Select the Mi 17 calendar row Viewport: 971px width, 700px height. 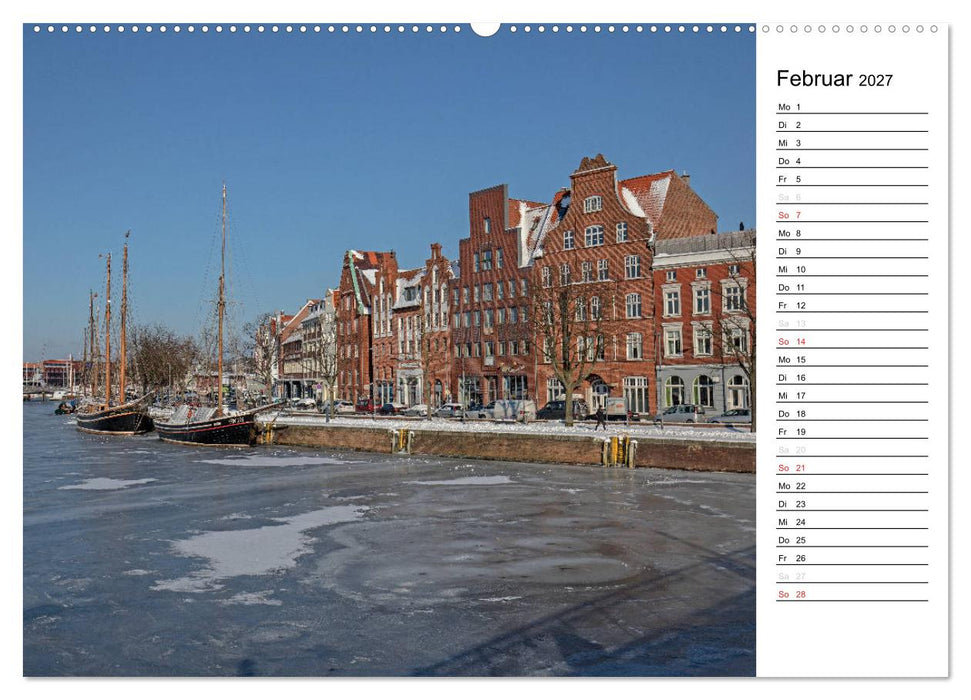852,395
